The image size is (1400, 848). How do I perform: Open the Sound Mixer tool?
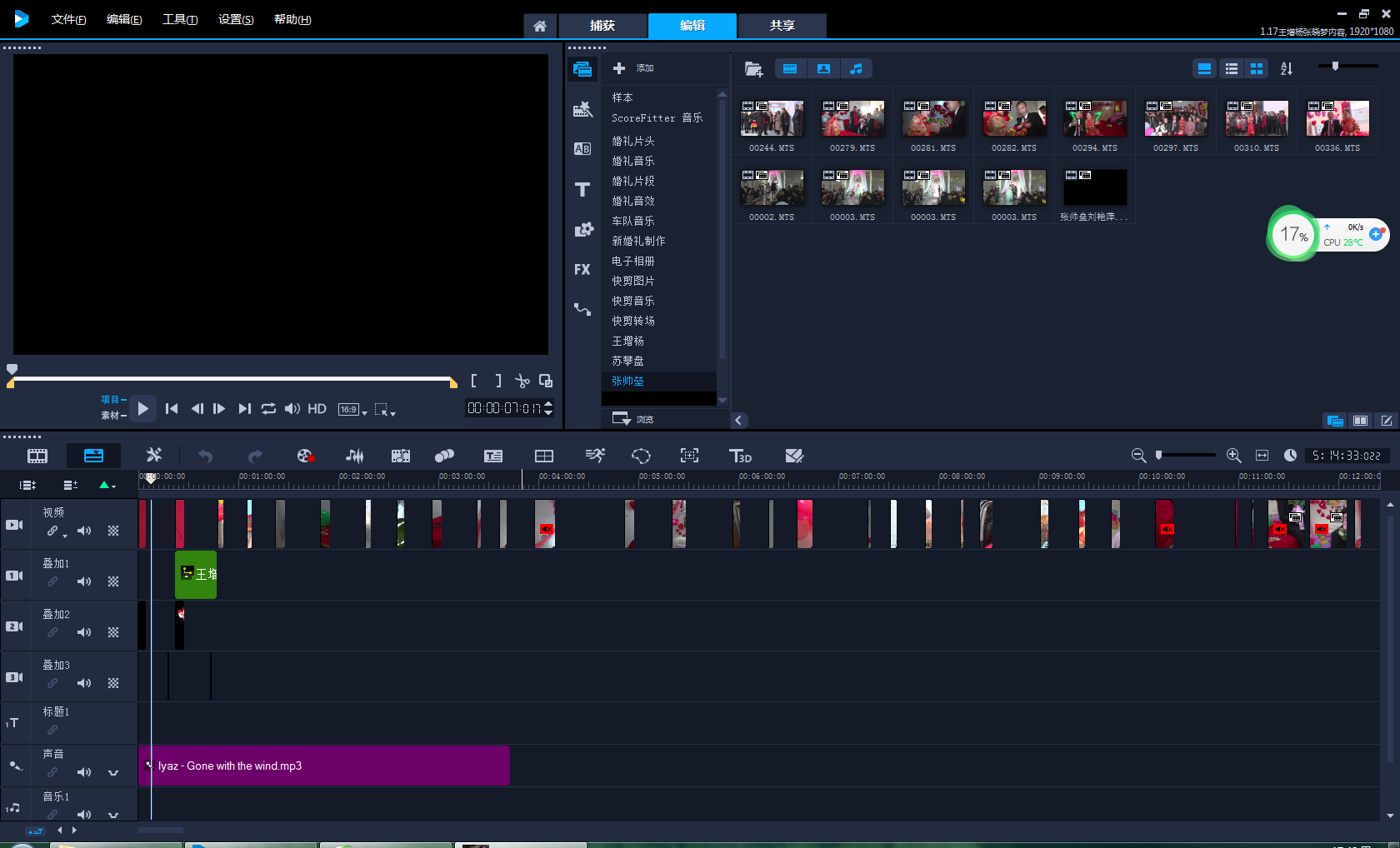point(354,456)
